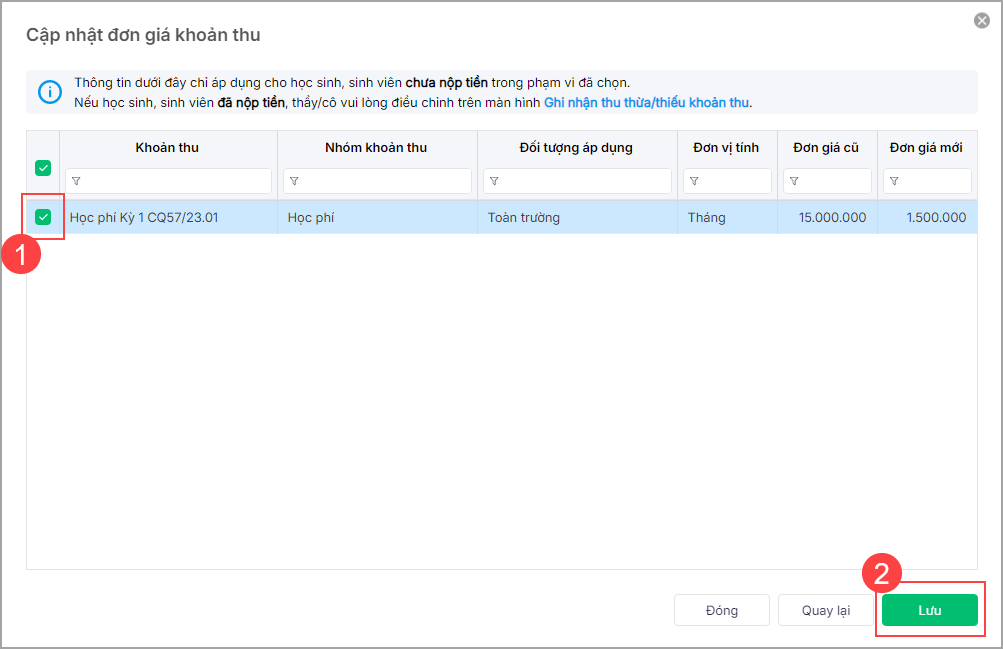
Task: Uncheck the Học phí Kỳ 1 row checkbox
Action: pyautogui.click(x=43, y=217)
